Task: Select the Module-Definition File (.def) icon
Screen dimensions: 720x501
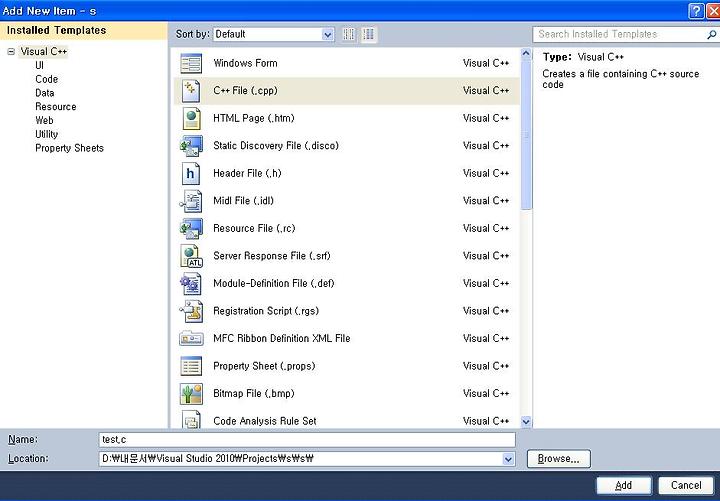Action: 191,284
